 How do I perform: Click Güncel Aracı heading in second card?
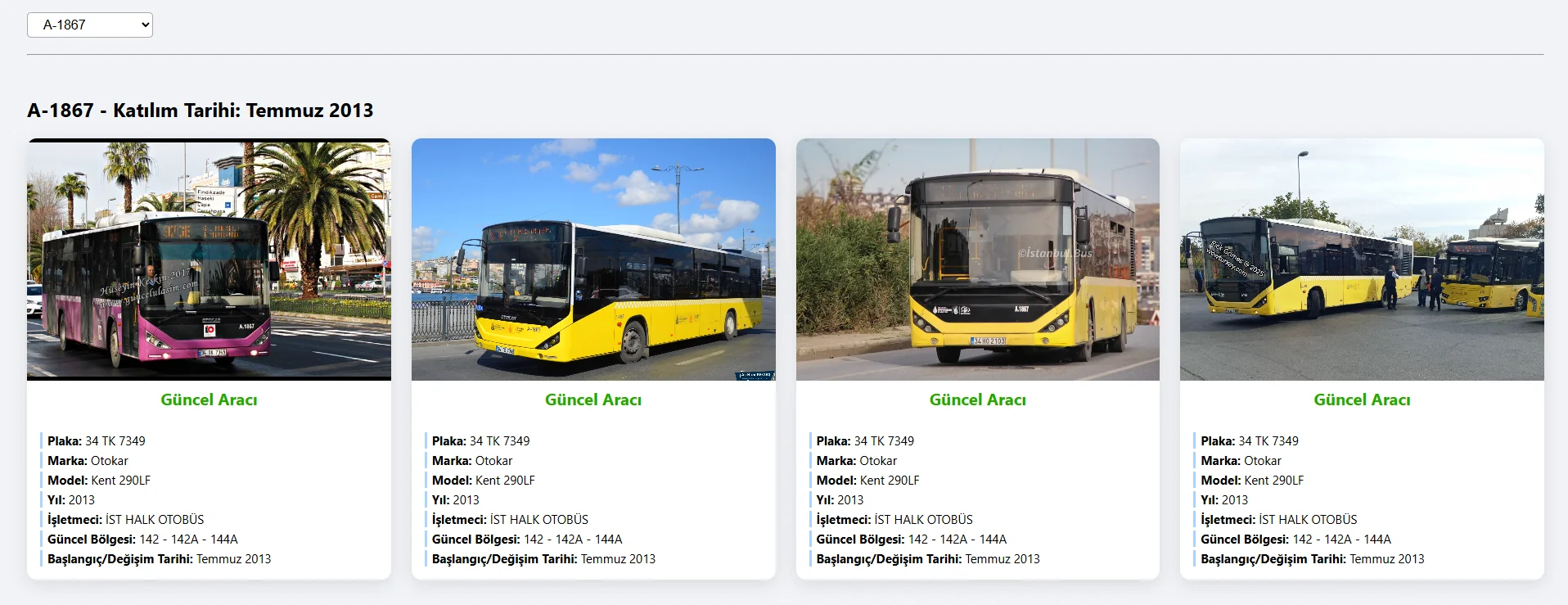click(x=593, y=400)
